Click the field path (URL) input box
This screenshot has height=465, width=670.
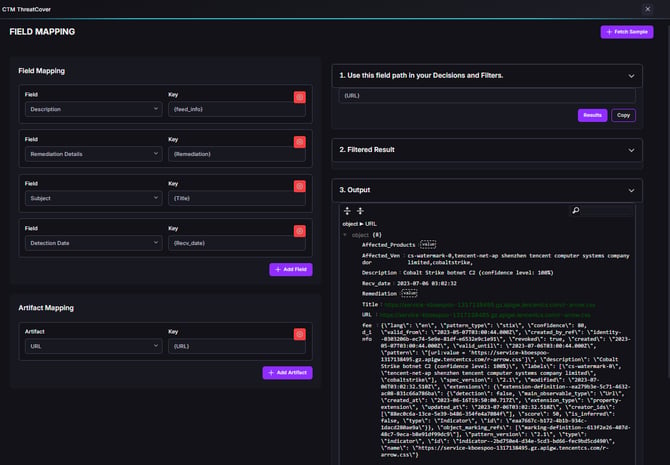click(487, 96)
